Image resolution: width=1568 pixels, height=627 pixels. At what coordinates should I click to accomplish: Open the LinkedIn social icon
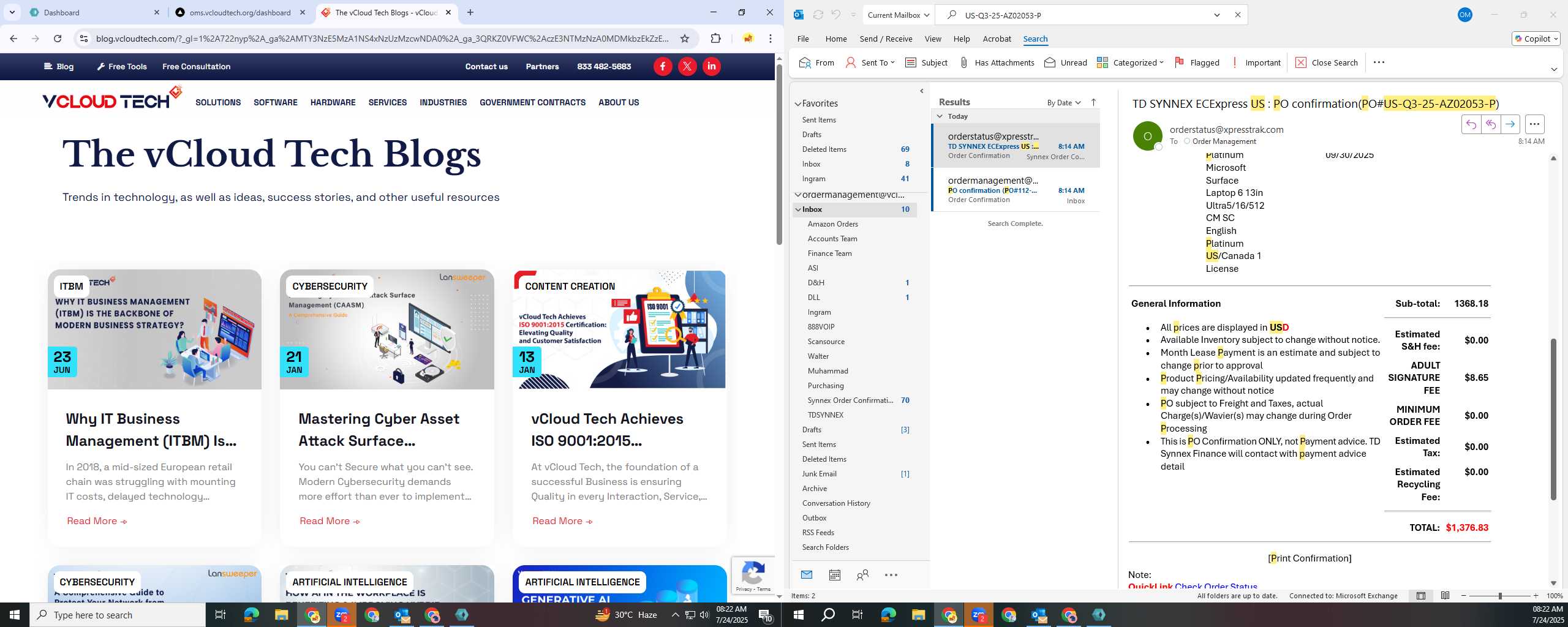tap(712, 66)
